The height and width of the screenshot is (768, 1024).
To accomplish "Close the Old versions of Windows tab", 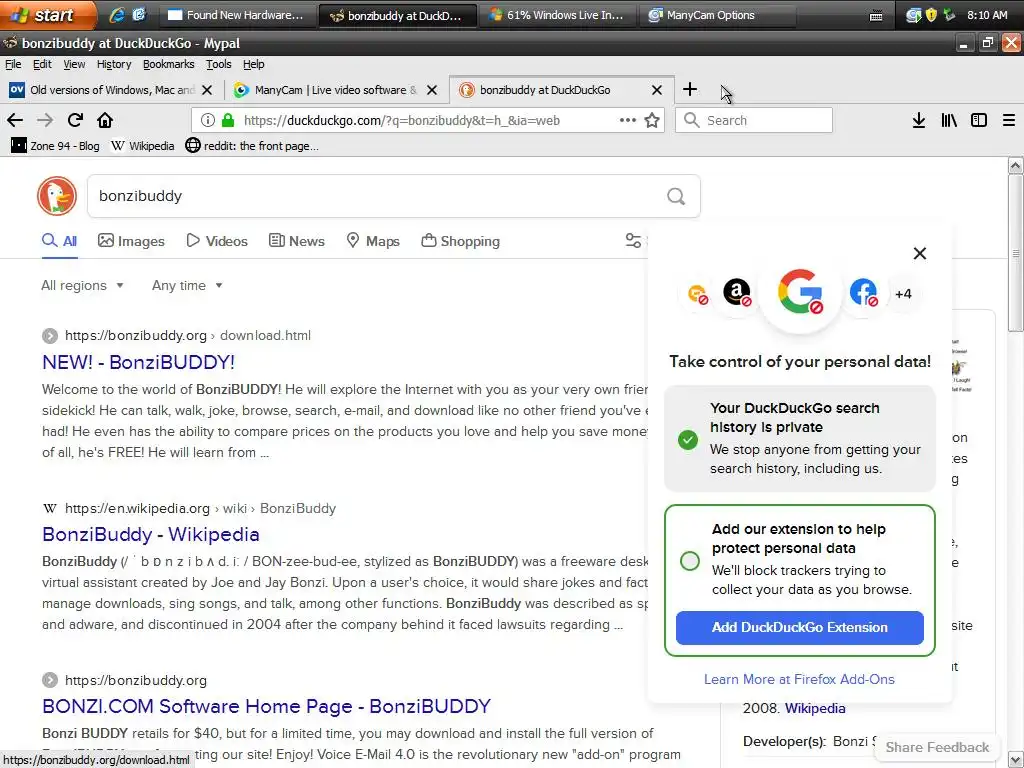I will coord(207,90).
